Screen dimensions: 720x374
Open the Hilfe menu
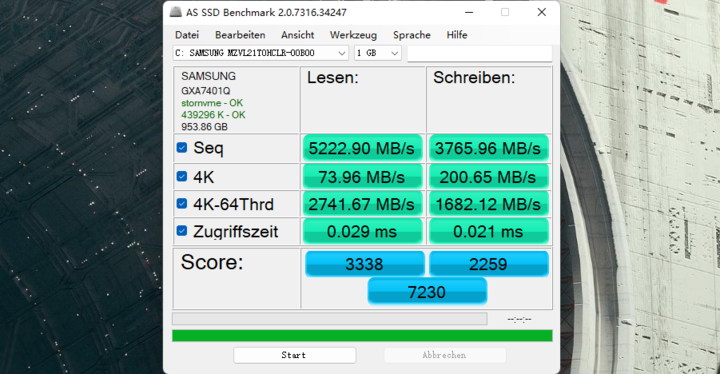pos(457,35)
